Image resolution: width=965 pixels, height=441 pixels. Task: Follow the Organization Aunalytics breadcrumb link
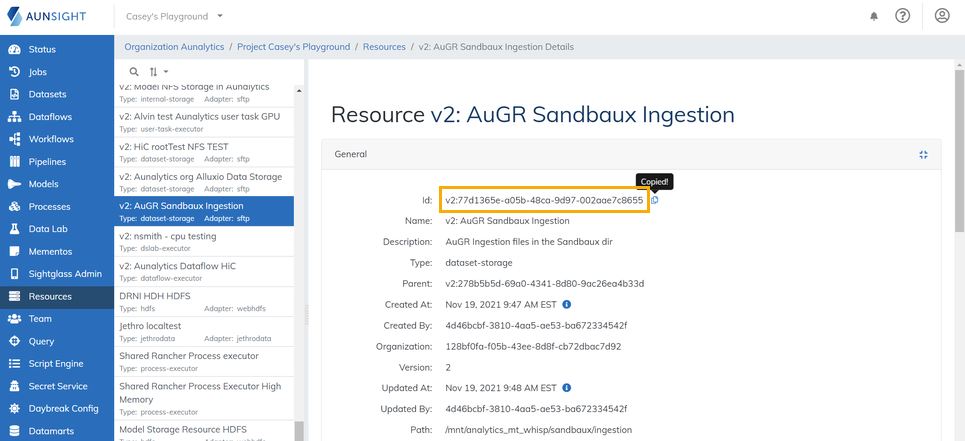coord(174,47)
